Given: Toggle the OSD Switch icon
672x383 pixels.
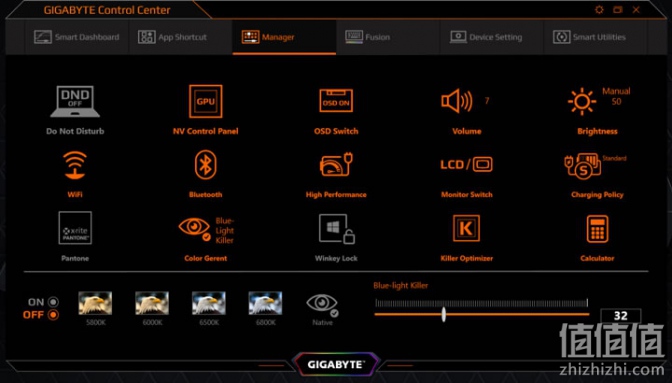Looking at the screenshot, I should point(336,101).
